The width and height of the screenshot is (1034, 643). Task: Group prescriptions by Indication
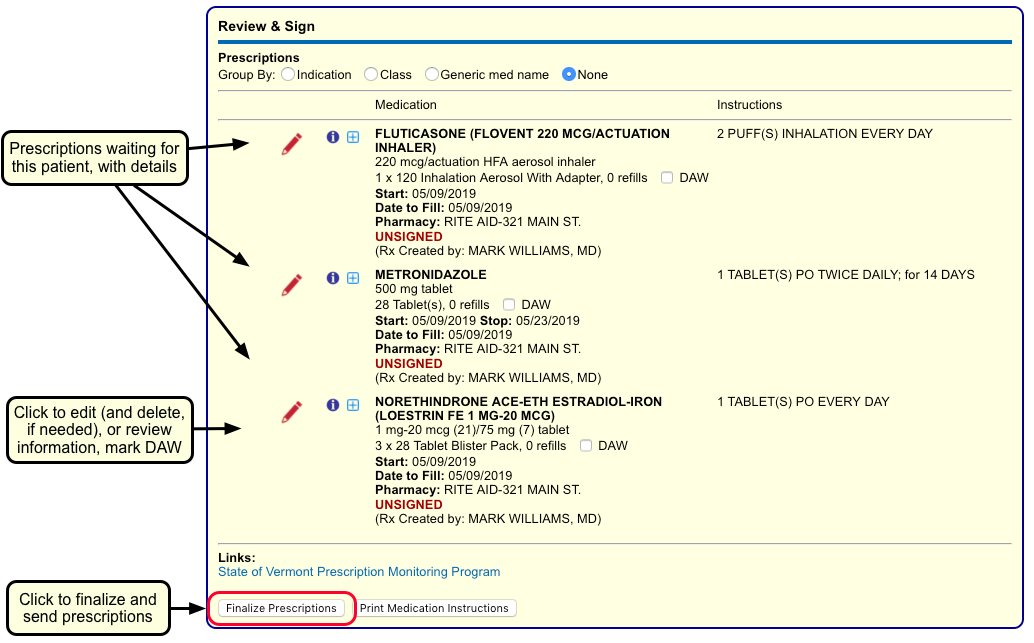click(x=288, y=75)
